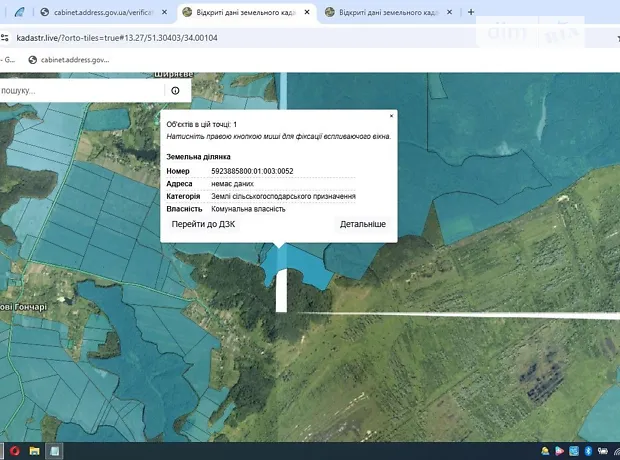Click the browser's leftmost feather tab icon
Screen dimensions: 620x460
click(18, 12)
